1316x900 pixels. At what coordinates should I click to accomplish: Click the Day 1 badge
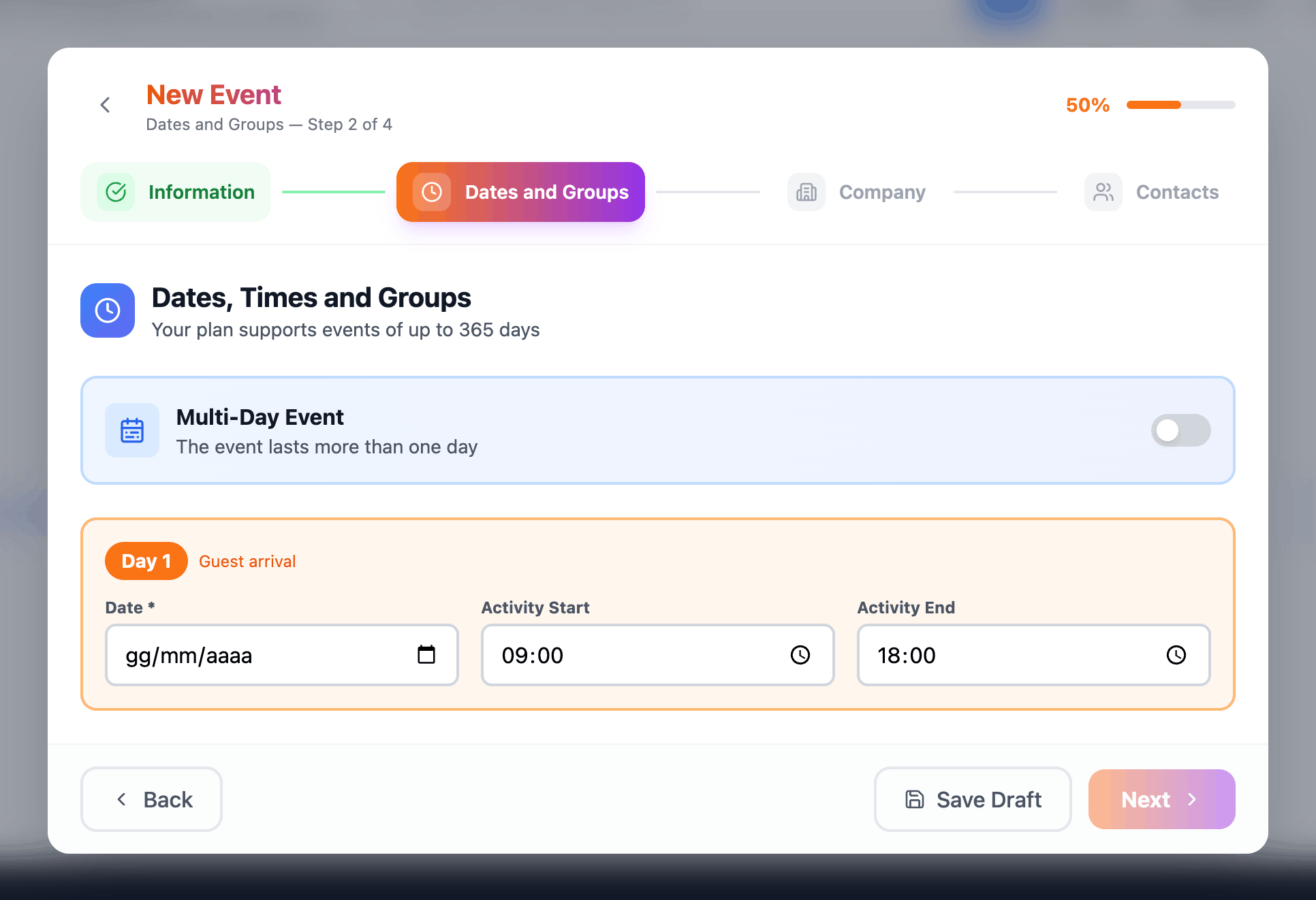pyautogui.click(x=146, y=561)
